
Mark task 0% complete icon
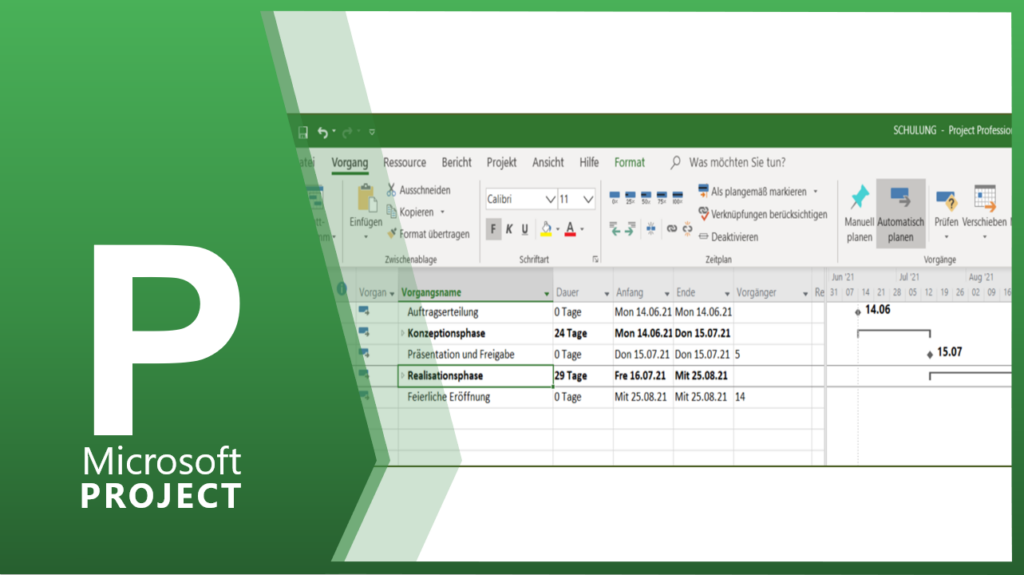click(x=615, y=197)
